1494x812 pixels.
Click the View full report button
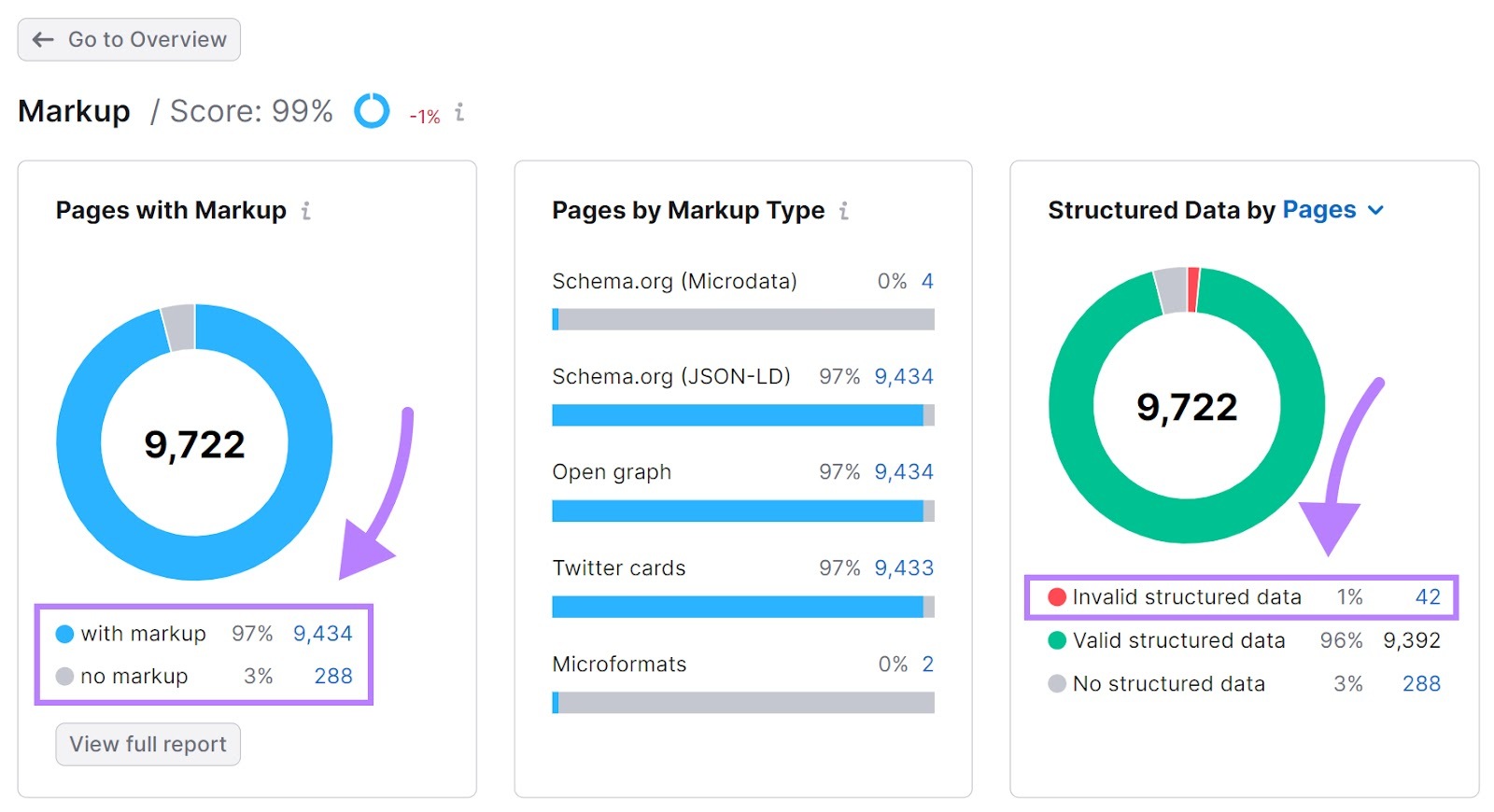click(148, 744)
